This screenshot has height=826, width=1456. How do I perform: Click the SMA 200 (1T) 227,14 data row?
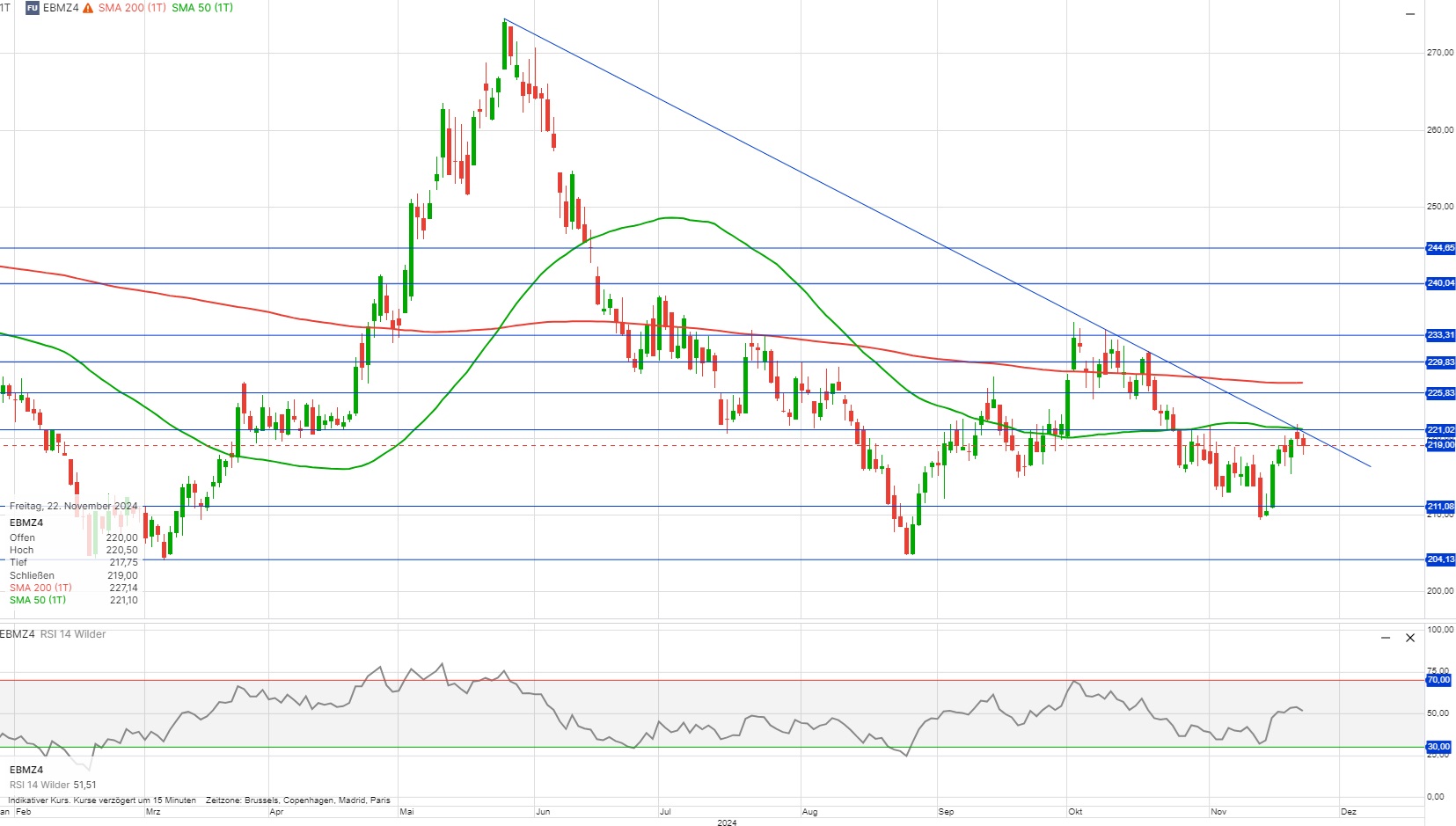pos(74,588)
